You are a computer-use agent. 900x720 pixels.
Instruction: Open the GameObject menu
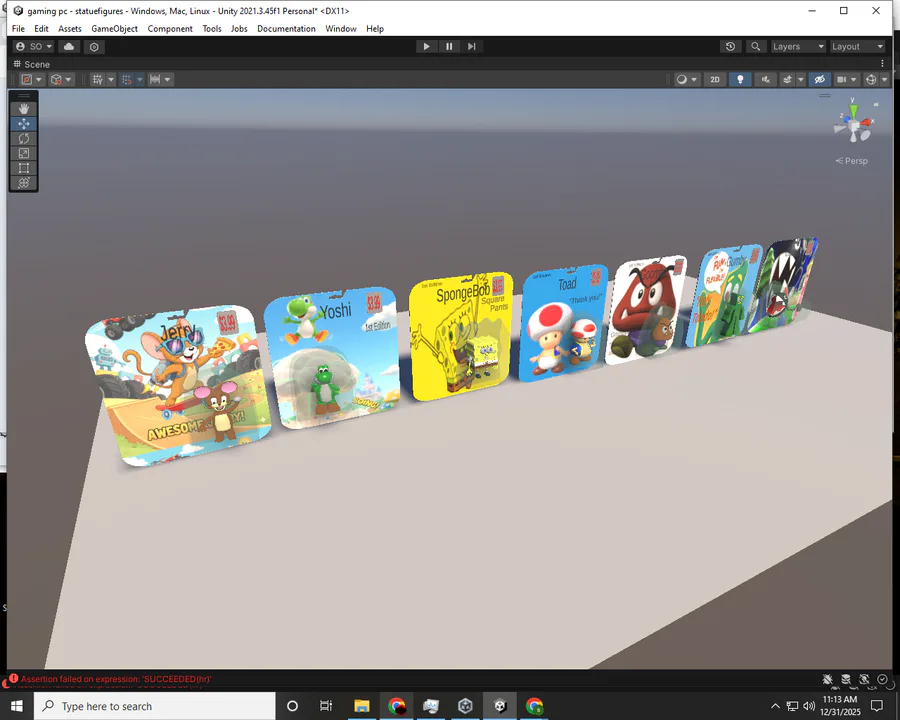(x=115, y=29)
